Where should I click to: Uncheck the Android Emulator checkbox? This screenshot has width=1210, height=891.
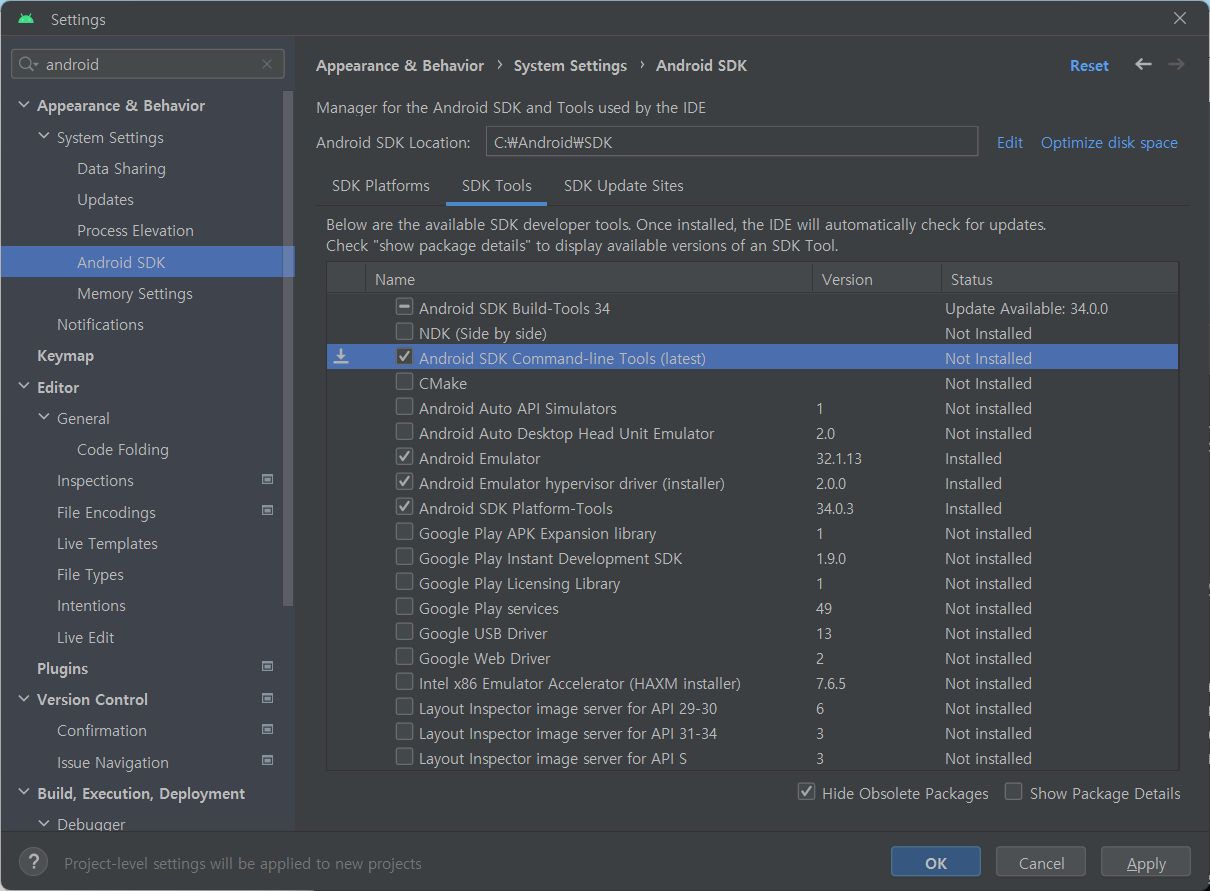pyautogui.click(x=404, y=457)
